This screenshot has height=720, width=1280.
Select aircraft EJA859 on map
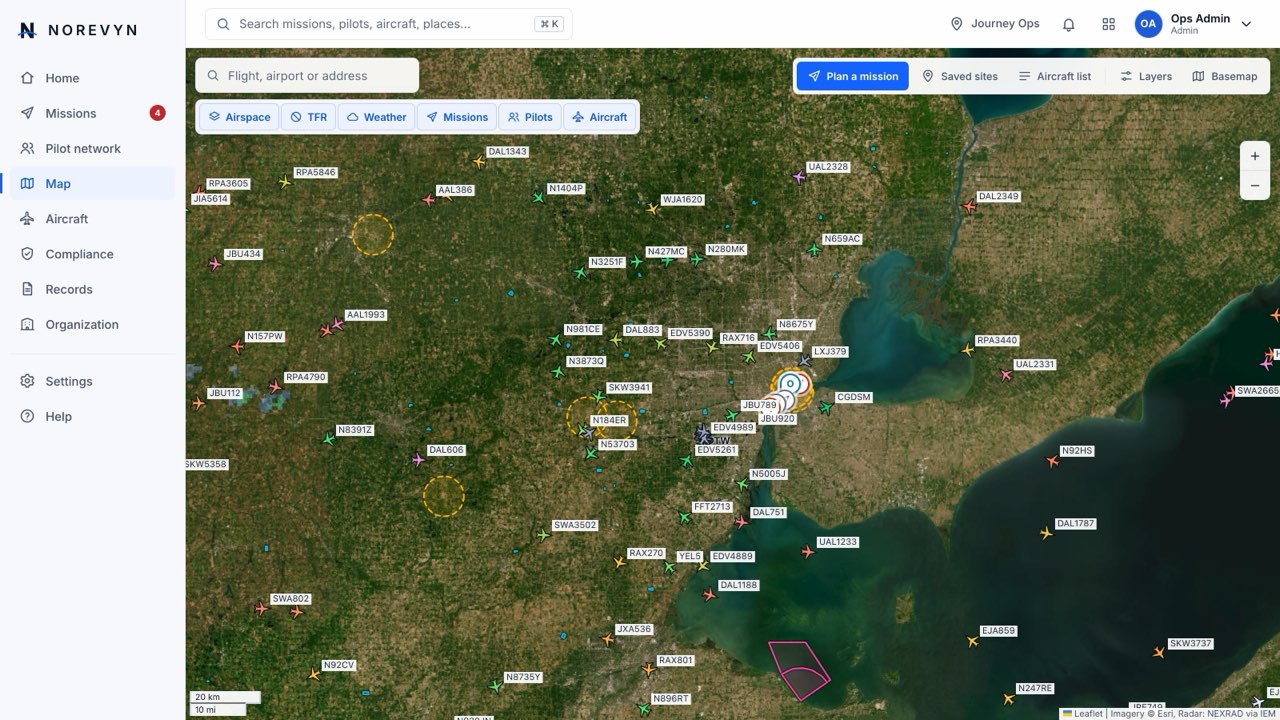(x=972, y=641)
